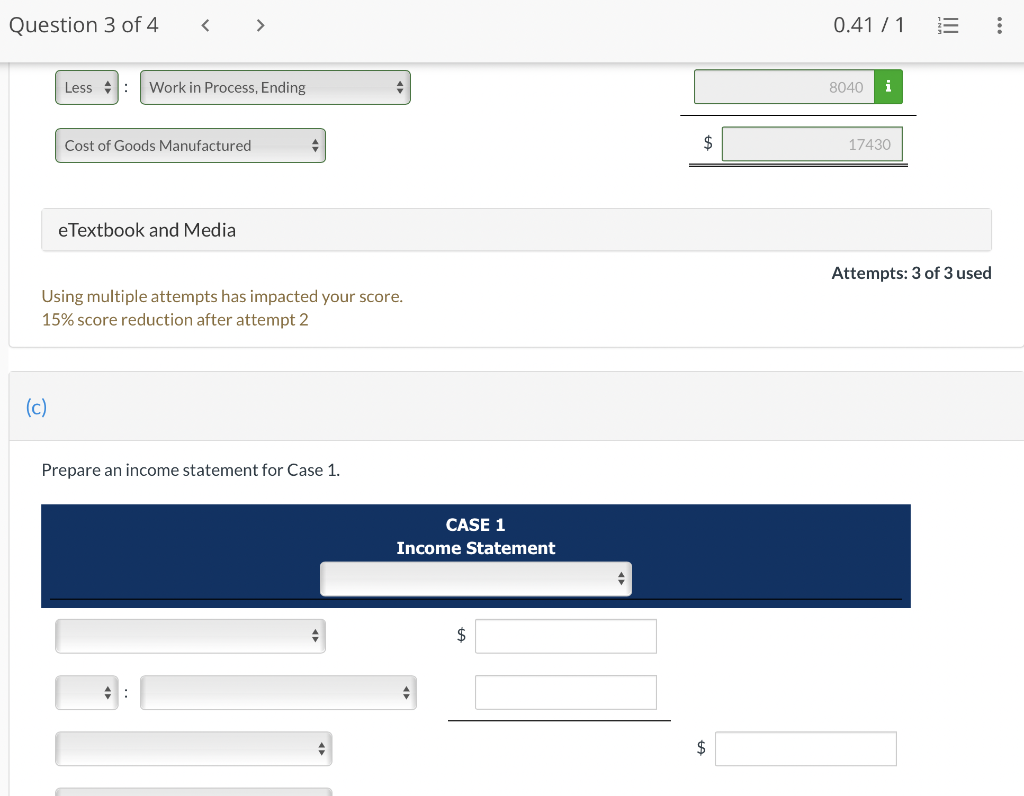The height and width of the screenshot is (796, 1024).
Task: Open the Less dropdown near the top
Action: pyautogui.click(x=87, y=87)
